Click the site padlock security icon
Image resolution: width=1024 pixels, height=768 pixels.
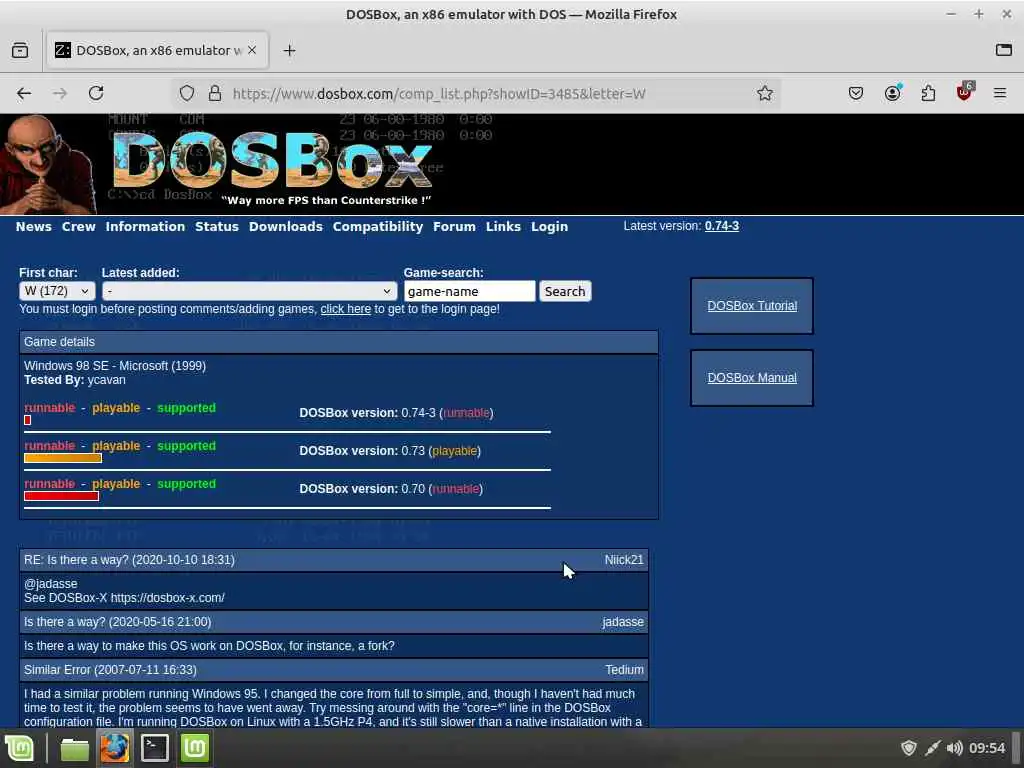[x=215, y=93]
